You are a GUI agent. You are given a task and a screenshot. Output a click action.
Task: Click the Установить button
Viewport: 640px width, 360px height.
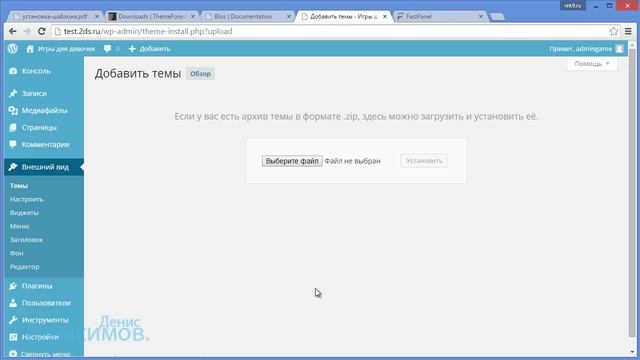point(424,161)
